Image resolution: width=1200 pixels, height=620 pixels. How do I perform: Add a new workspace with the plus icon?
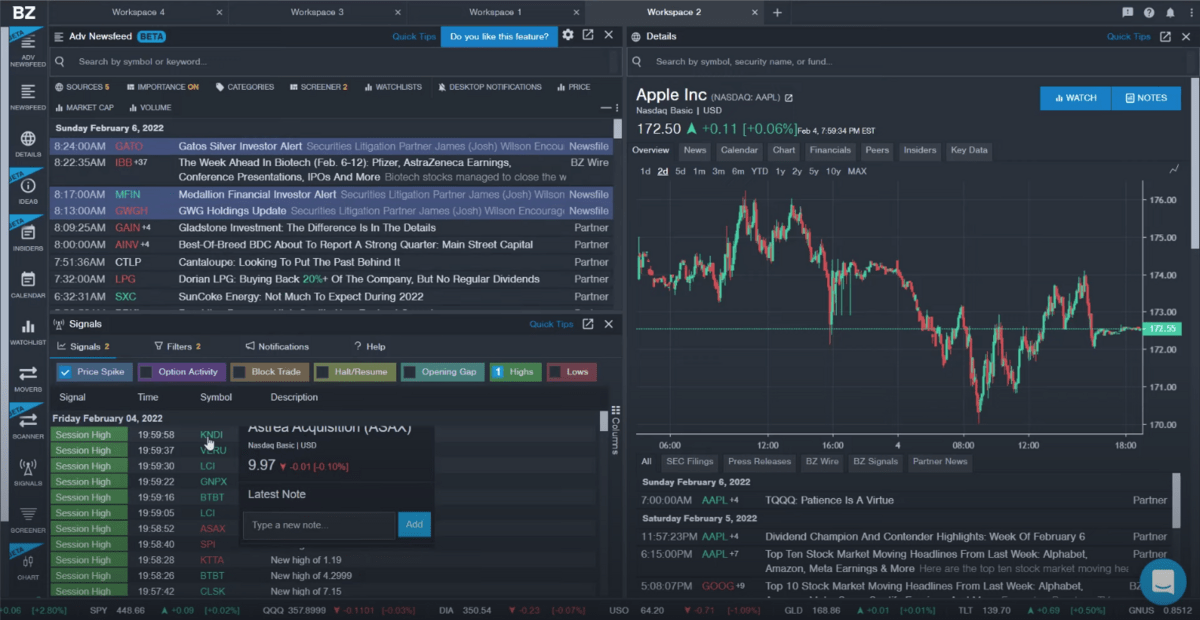(x=777, y=12)
